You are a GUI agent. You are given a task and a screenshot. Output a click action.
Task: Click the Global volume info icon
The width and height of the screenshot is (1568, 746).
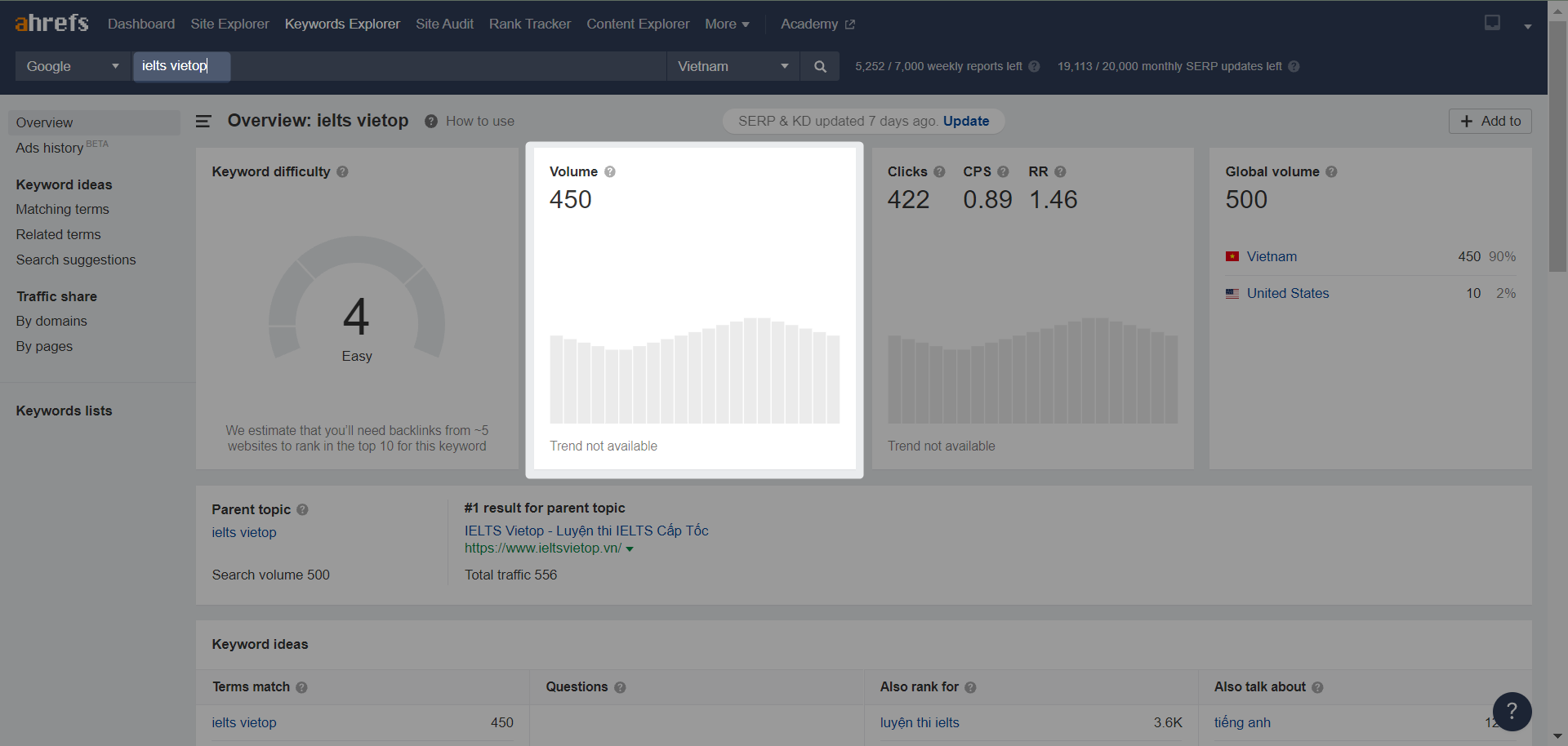point(1331,171)
